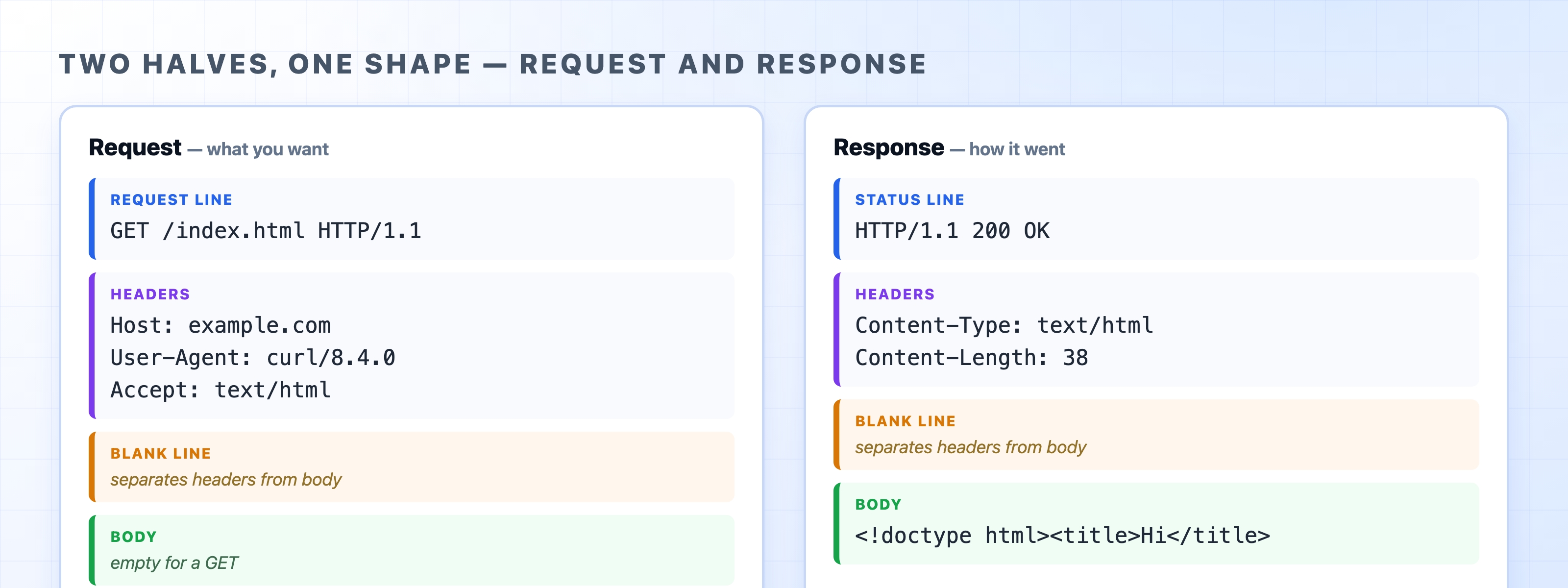
Task: Click the 'Accept: text/html' header line
Action: coord(220,390)
